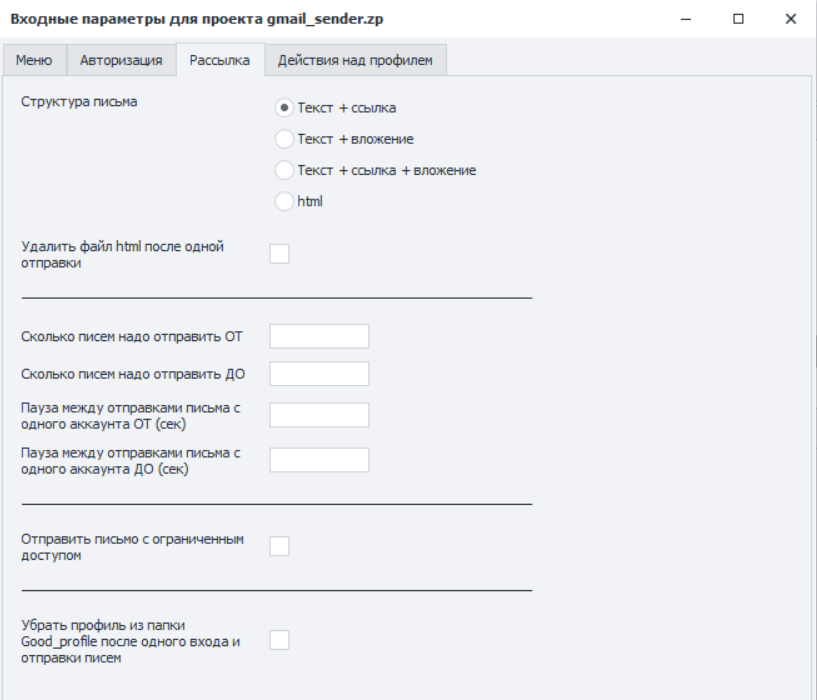Select the Текст + ссылка radio option
817x700 pixels.
[285, 108]
